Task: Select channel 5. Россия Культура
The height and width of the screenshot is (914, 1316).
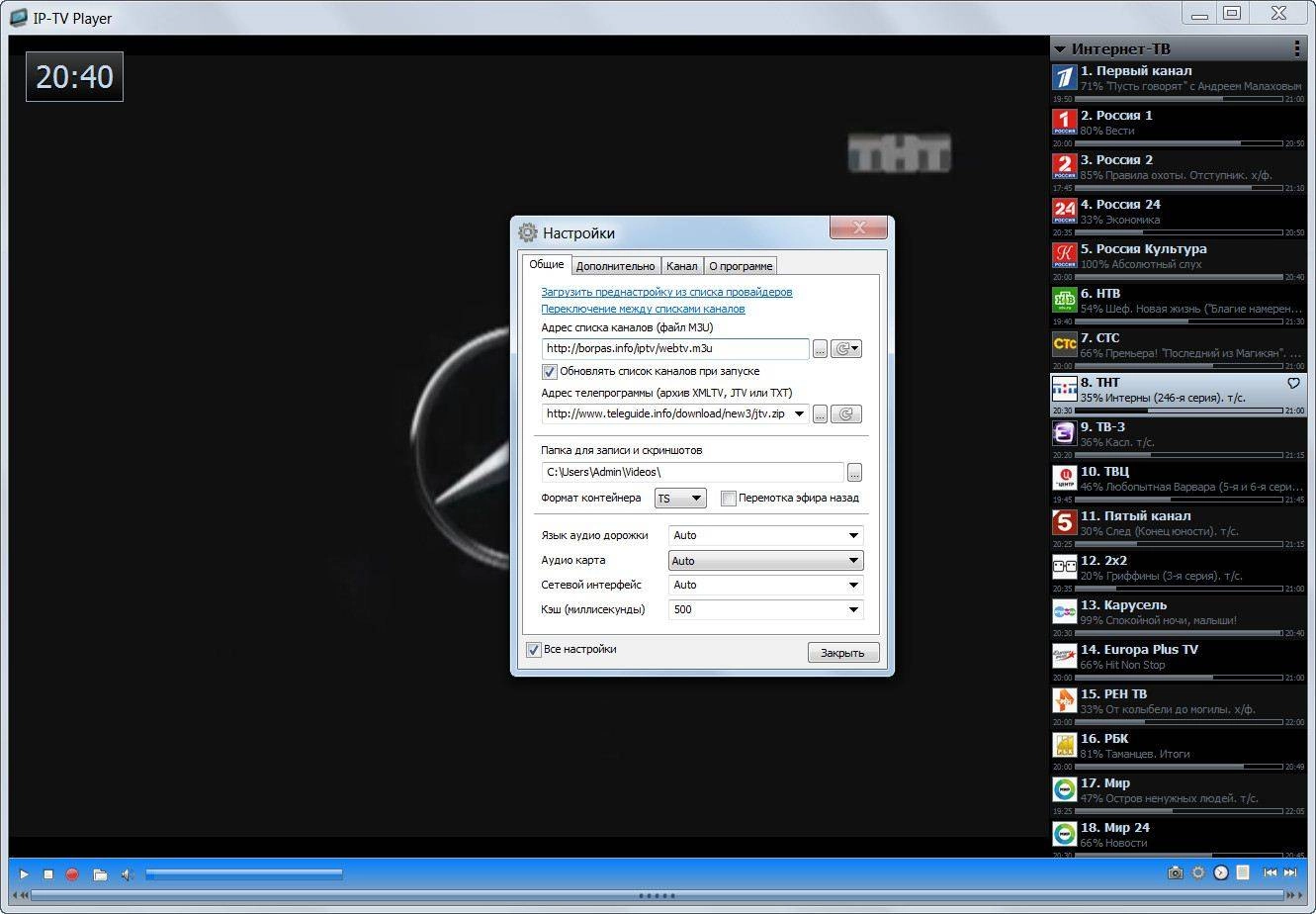Action: (x=1179, y=262)
